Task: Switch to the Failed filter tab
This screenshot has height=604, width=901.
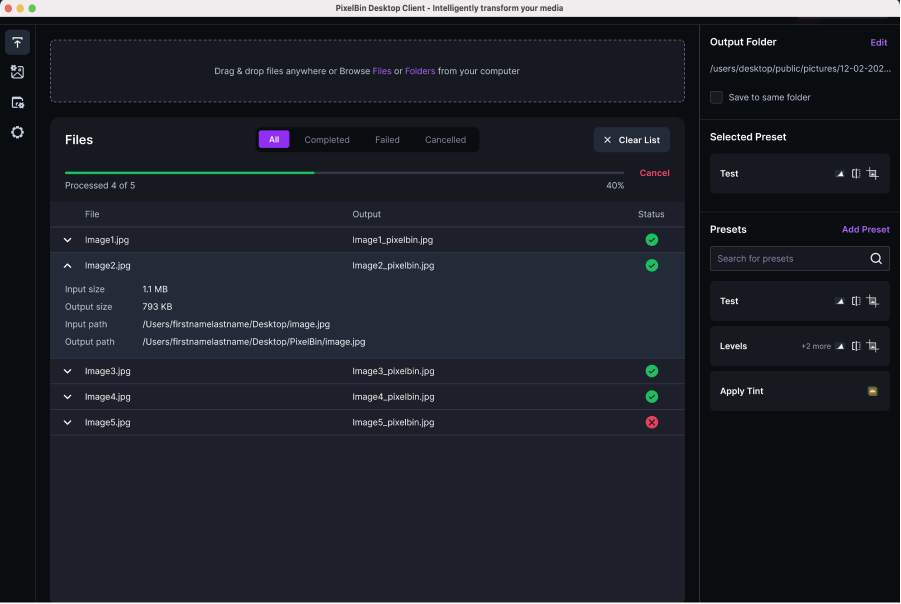Action: 387,140
